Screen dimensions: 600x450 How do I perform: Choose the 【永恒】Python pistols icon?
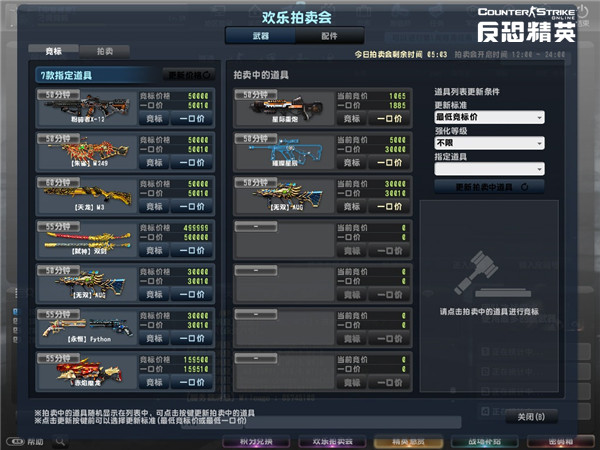[x=87, y=326]
